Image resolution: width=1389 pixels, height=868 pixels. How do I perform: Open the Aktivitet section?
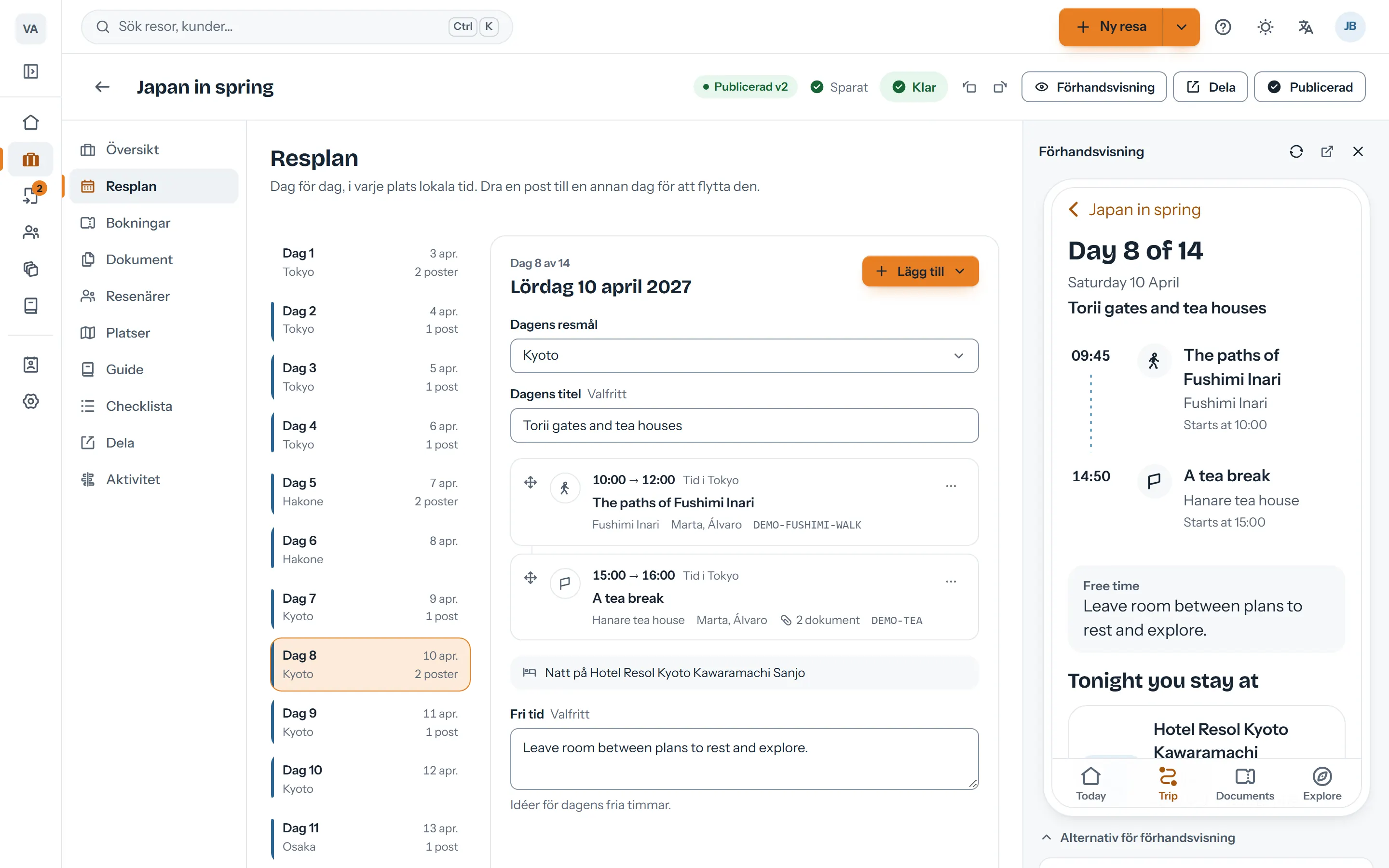pyautogui.click(x=154, y=479)
